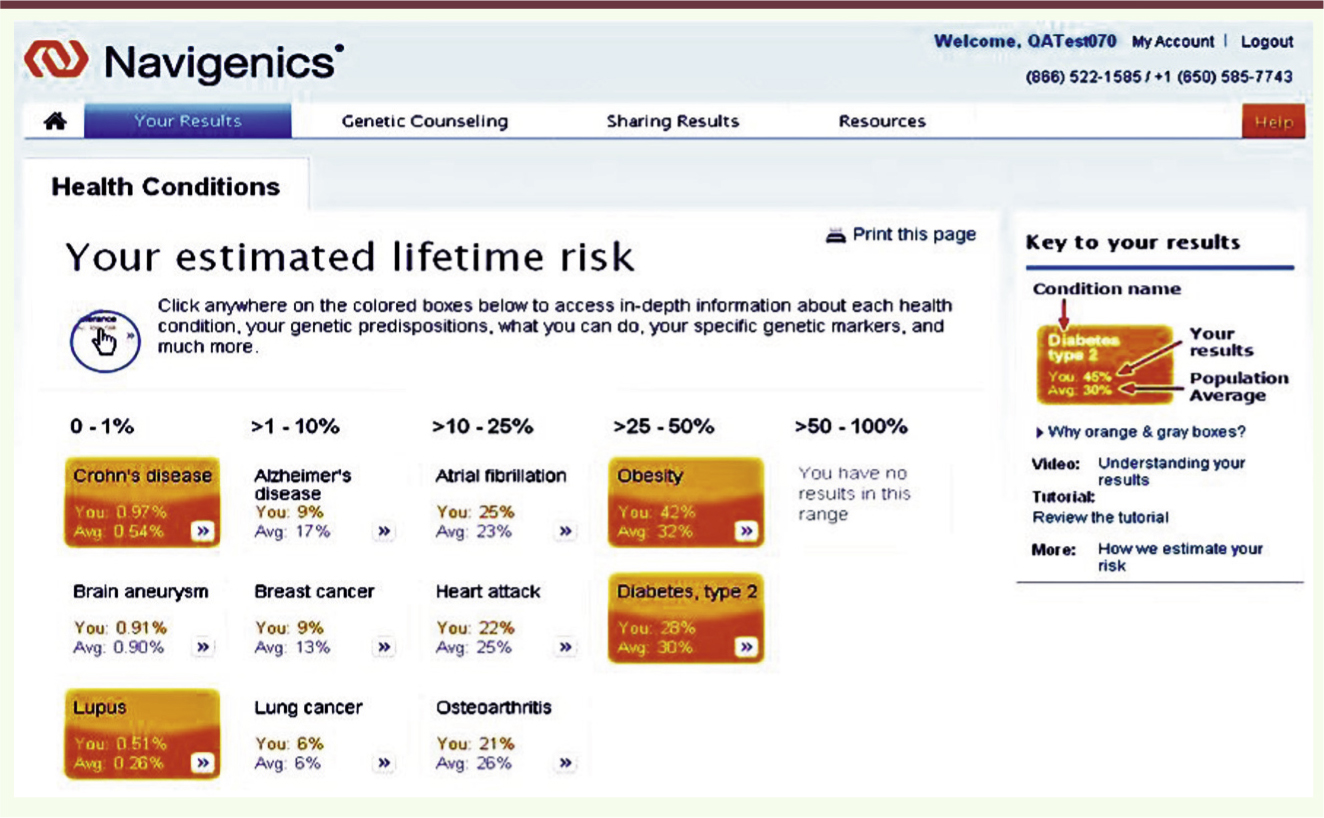Image resolution: width=1324 pixels, height=818 pixels.
Task: Click arrow icon for Lung cancer
Action: tap(384, 764)
